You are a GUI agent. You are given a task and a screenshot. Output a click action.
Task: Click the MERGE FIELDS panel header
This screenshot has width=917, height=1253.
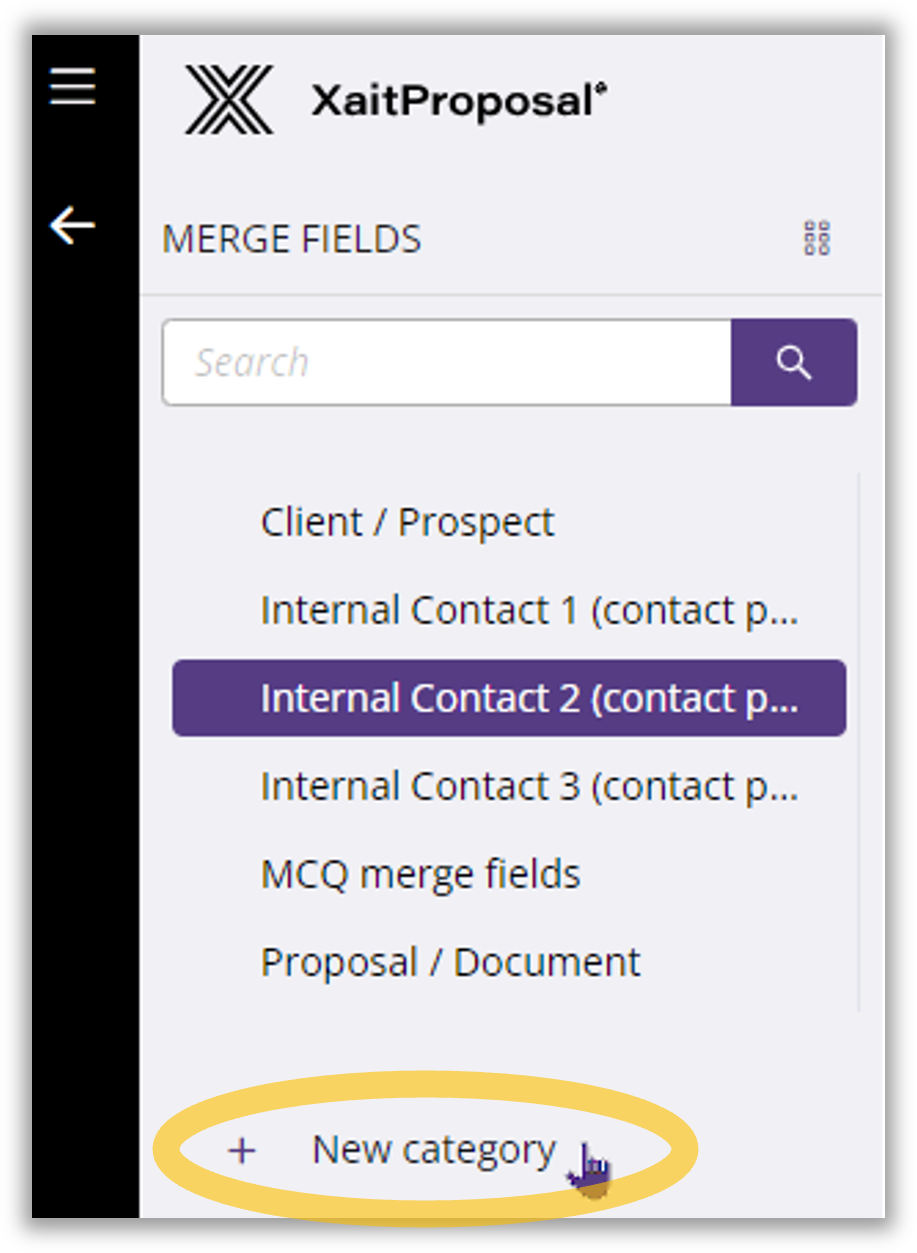tap(291, 238)
